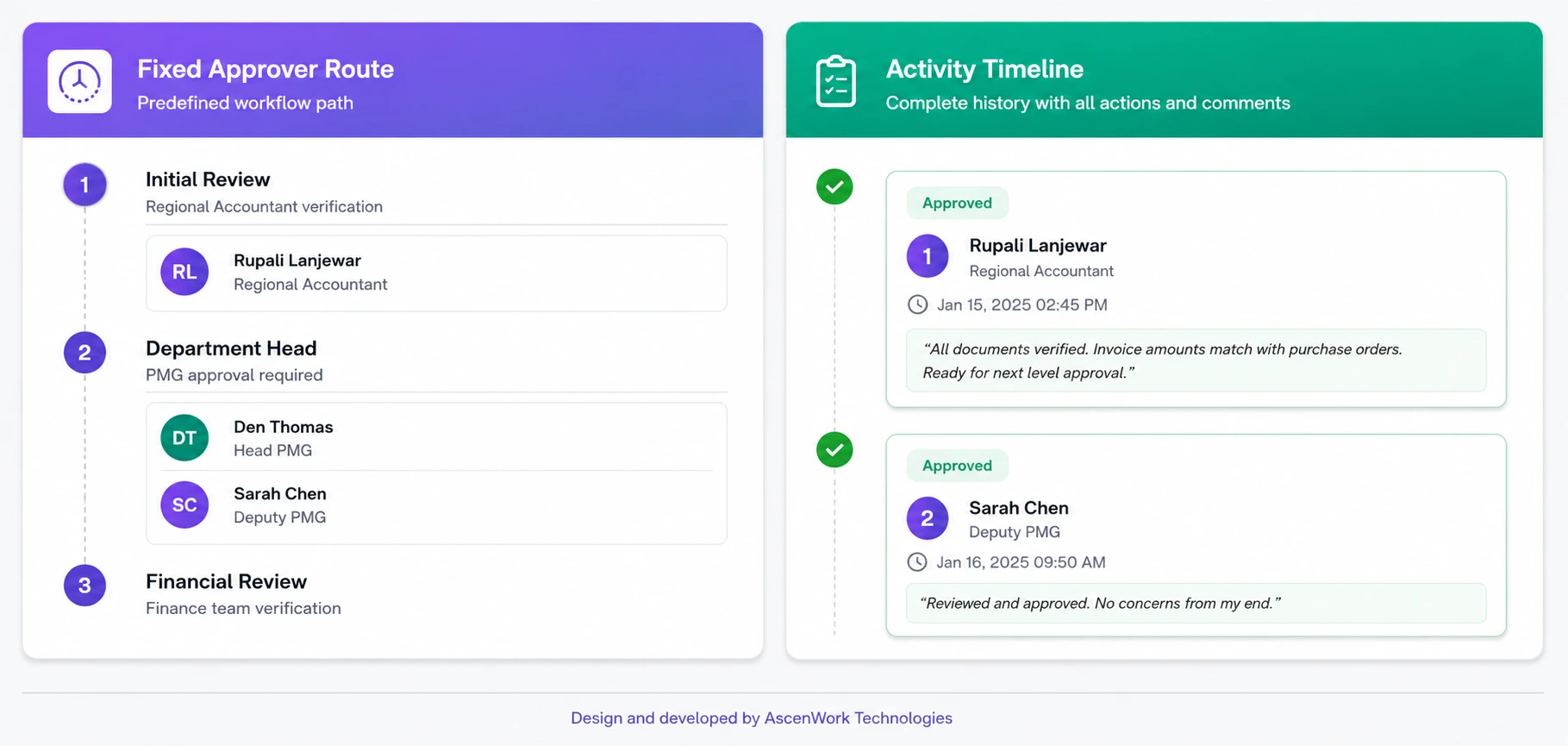1568x746 pixels.
Task: Click 'Predefined workflow path' subtitle
Action: tap(246, 103)
